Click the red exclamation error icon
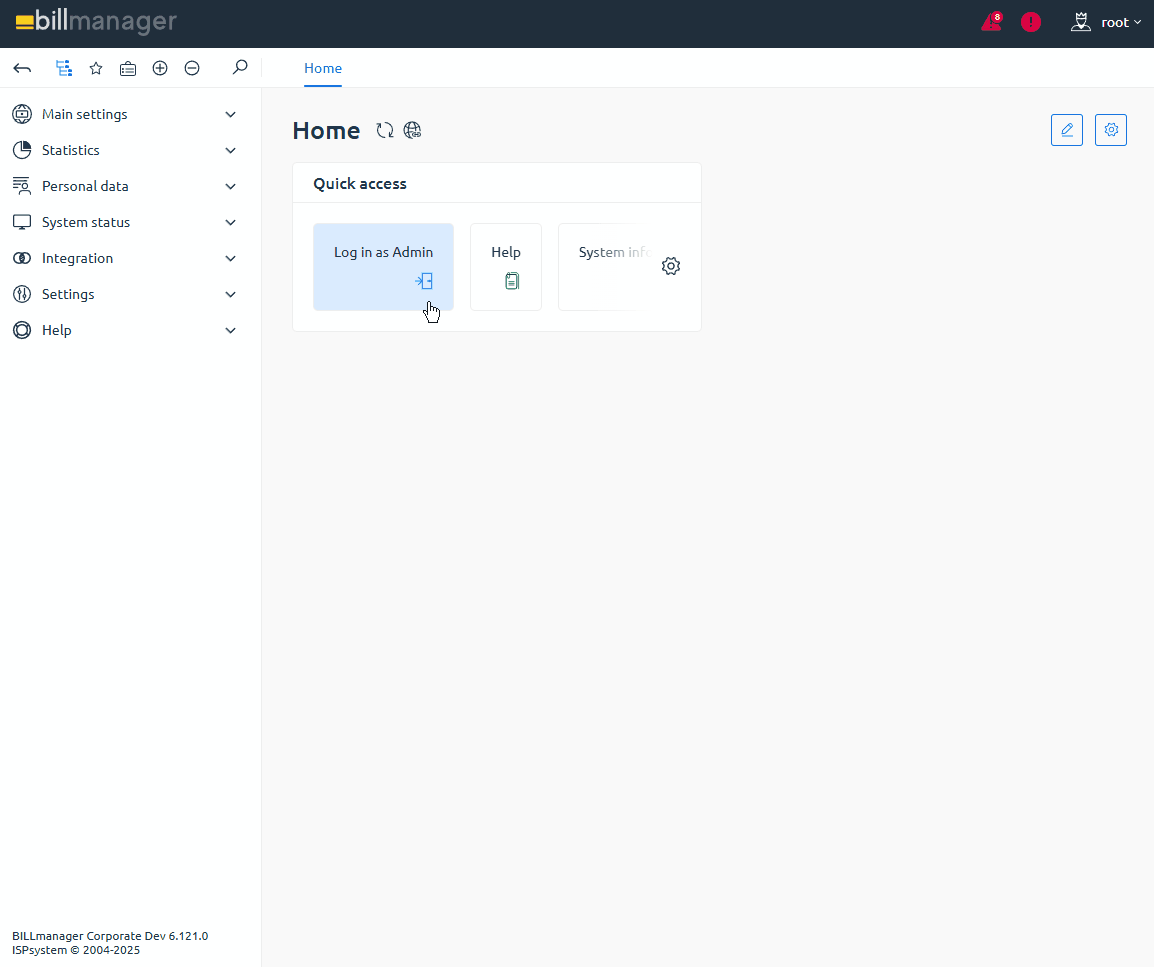The image size is (1154, 967). (1031, 22)
